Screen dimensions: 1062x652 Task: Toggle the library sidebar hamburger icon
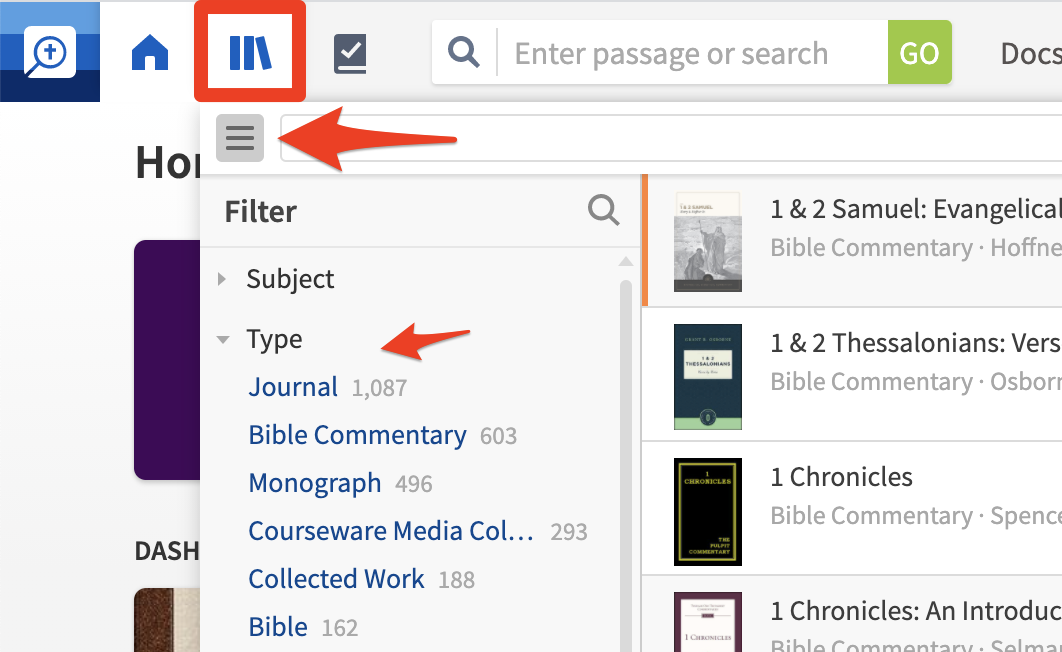tap(240, 138)
